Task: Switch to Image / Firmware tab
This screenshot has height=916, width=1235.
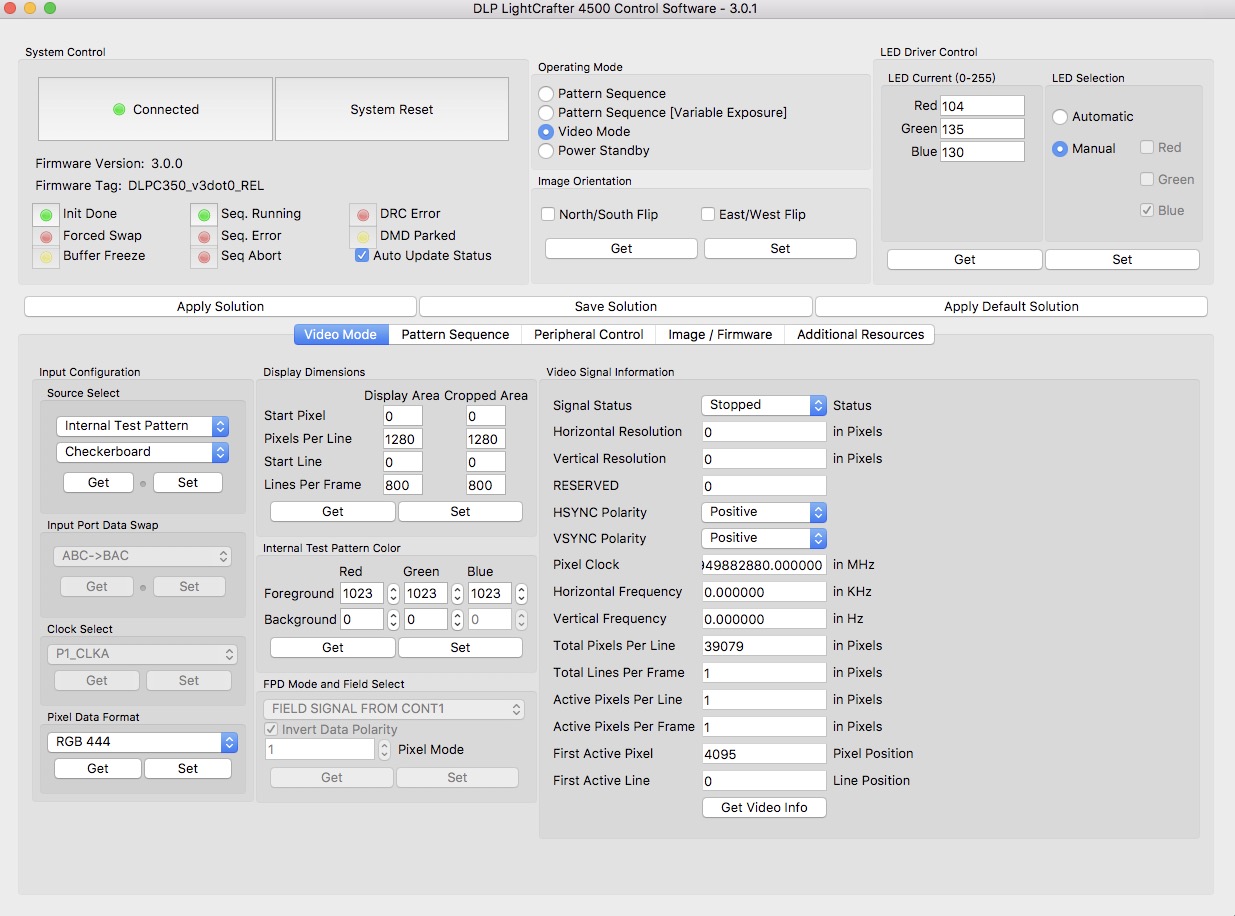Action: click(719, 334)
